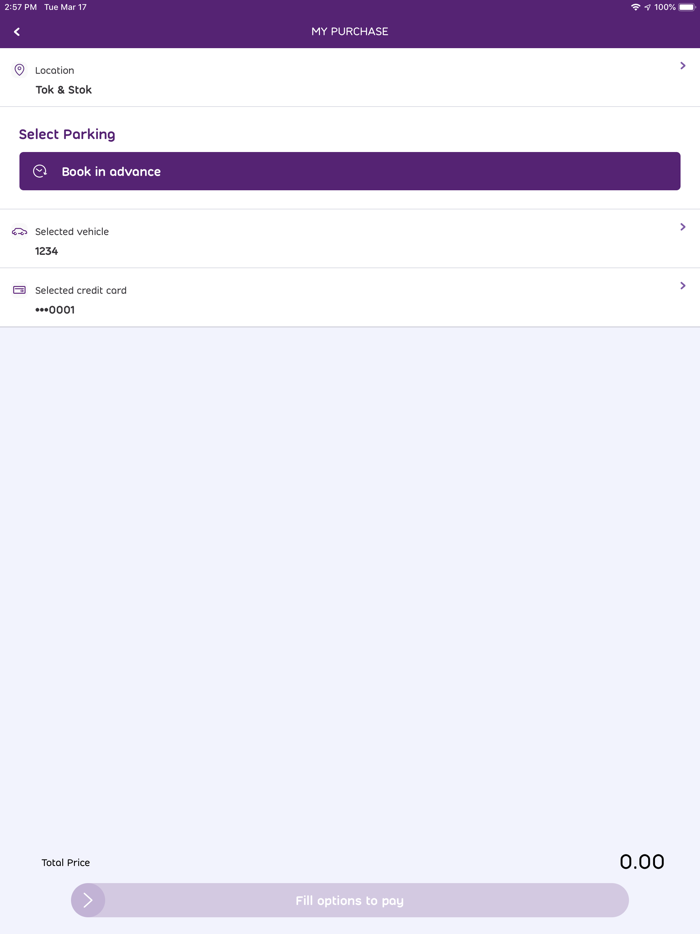Click the car icon beside Selected vehicle

(x=19, y=231)
